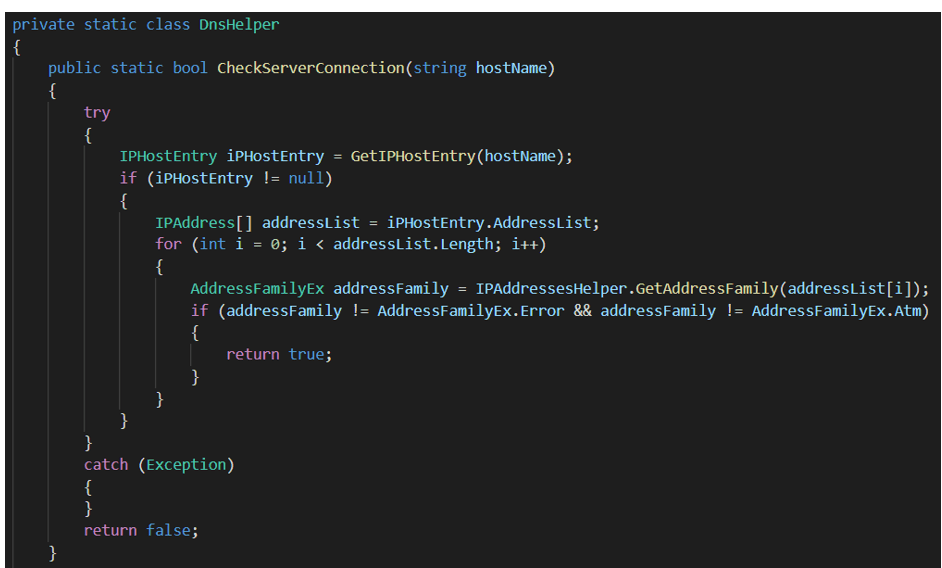Click the AddressFamilyEx type declaration
The height and width of the screenshot is (568, 942).
(x=257, y=289)
